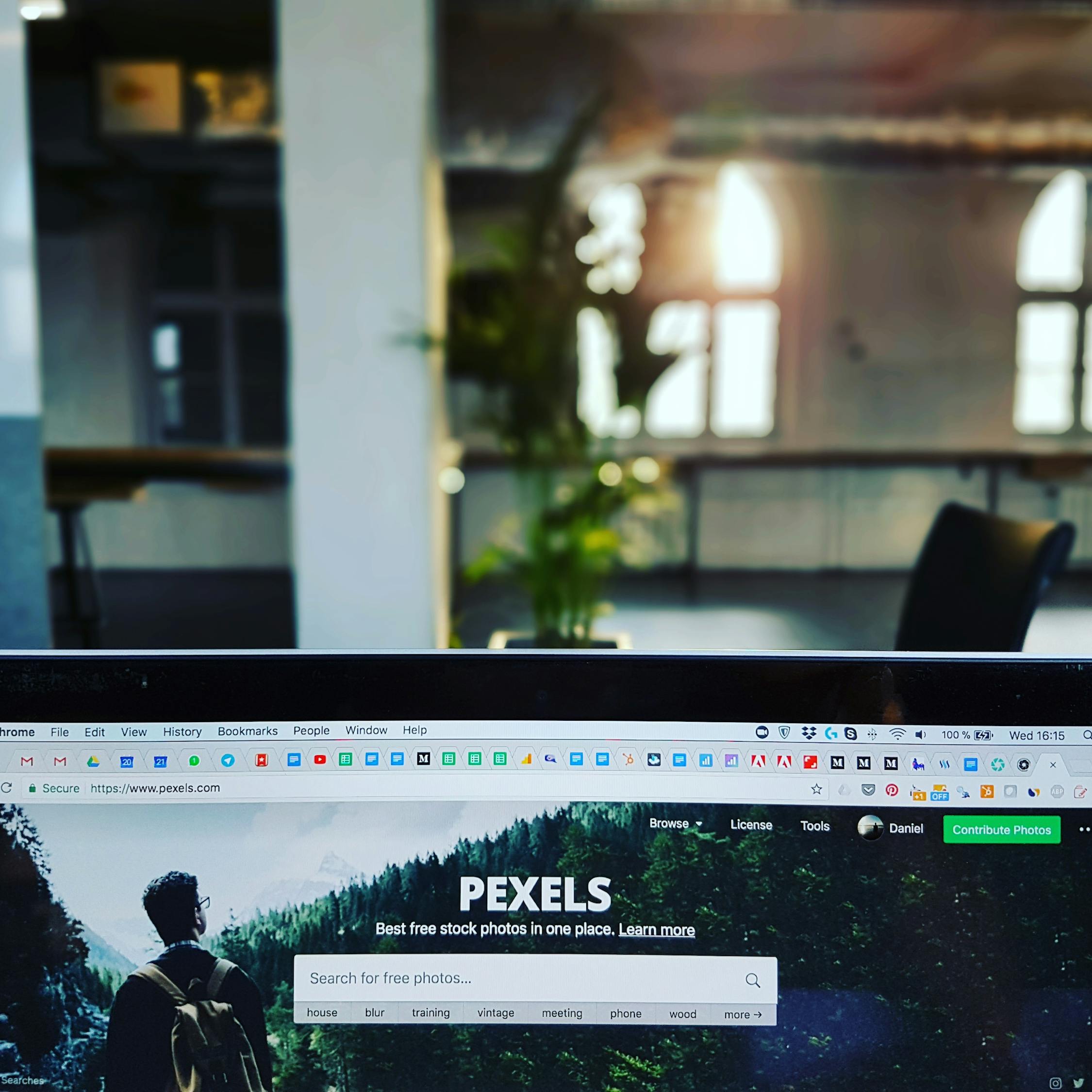Click the Contribute Photos button

click(1000, 828)
